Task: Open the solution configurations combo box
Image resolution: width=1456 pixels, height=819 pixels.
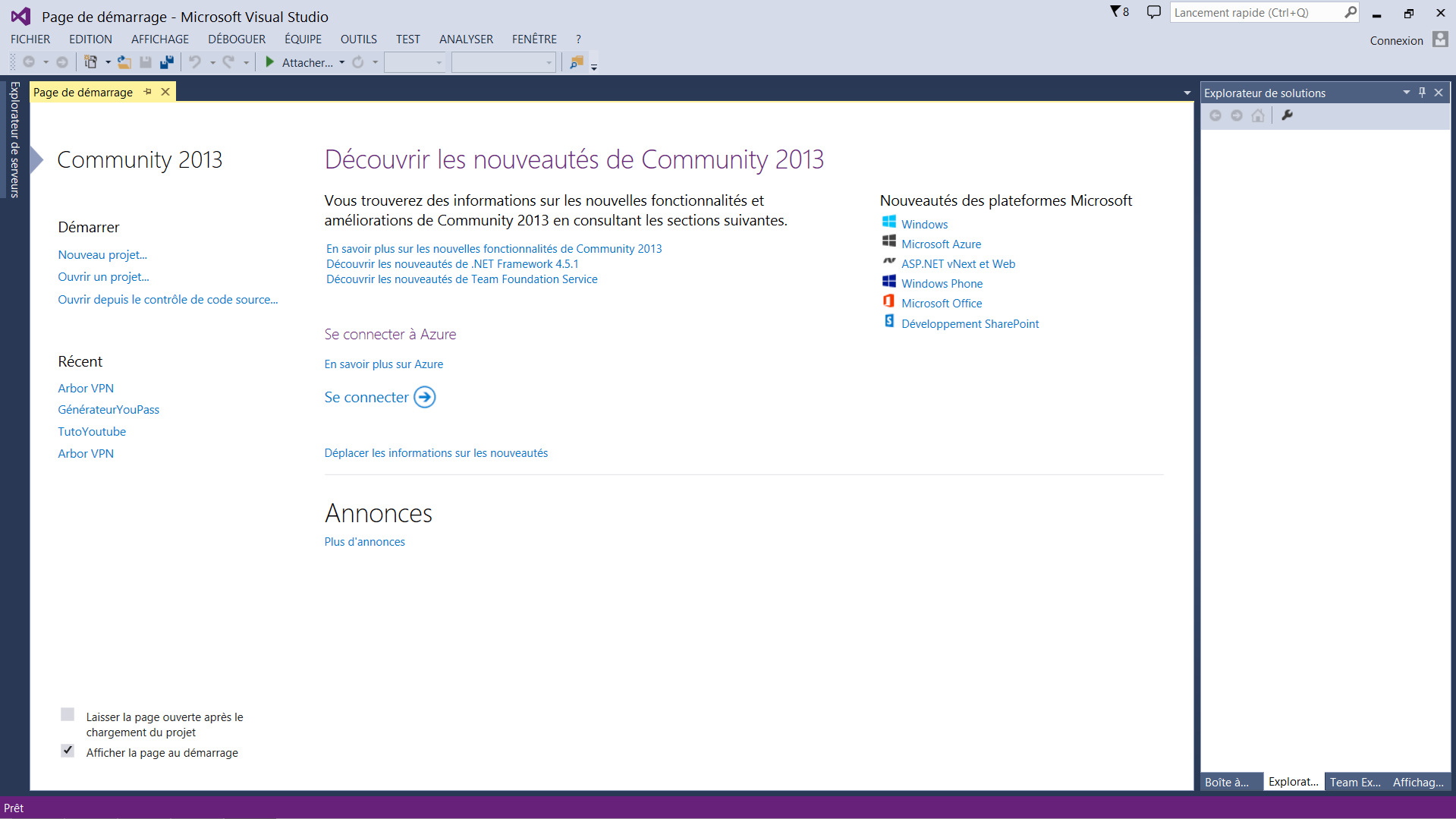Action: (415, 62)
